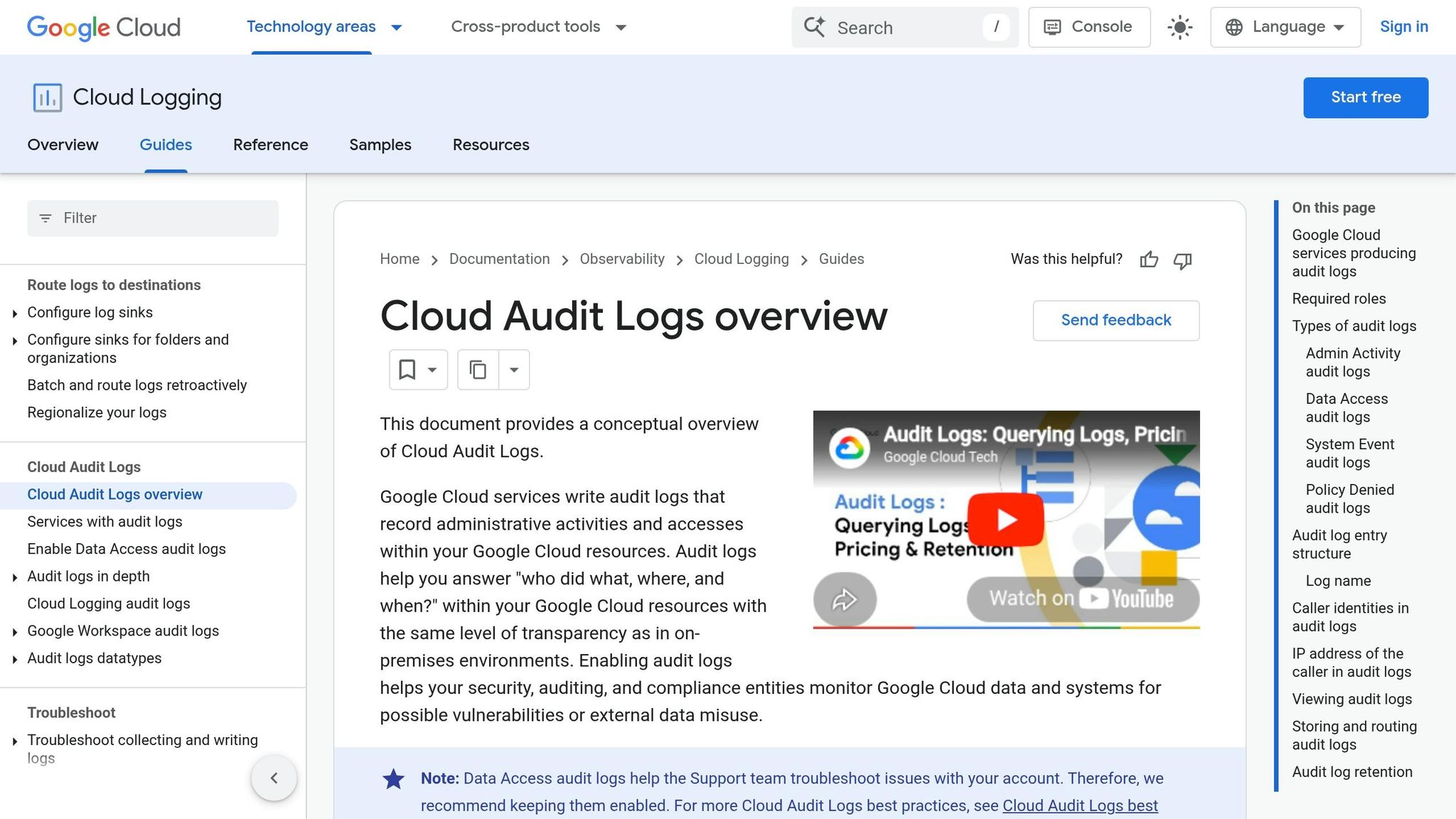Click the Start free button

(1365, 97)
